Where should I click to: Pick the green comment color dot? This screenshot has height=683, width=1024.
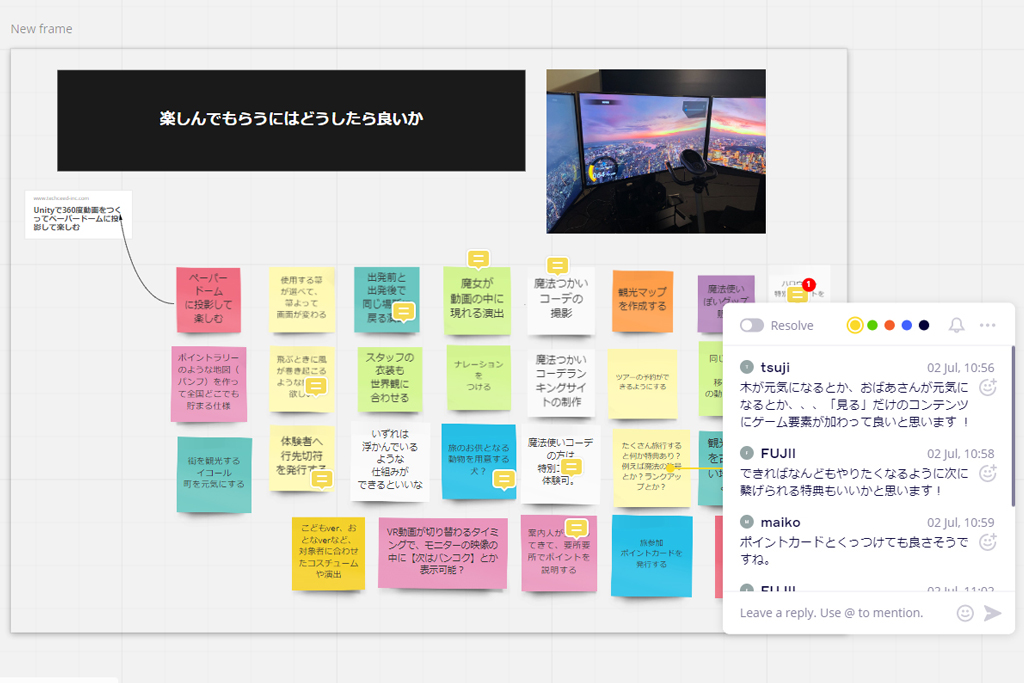click(872, 325)
